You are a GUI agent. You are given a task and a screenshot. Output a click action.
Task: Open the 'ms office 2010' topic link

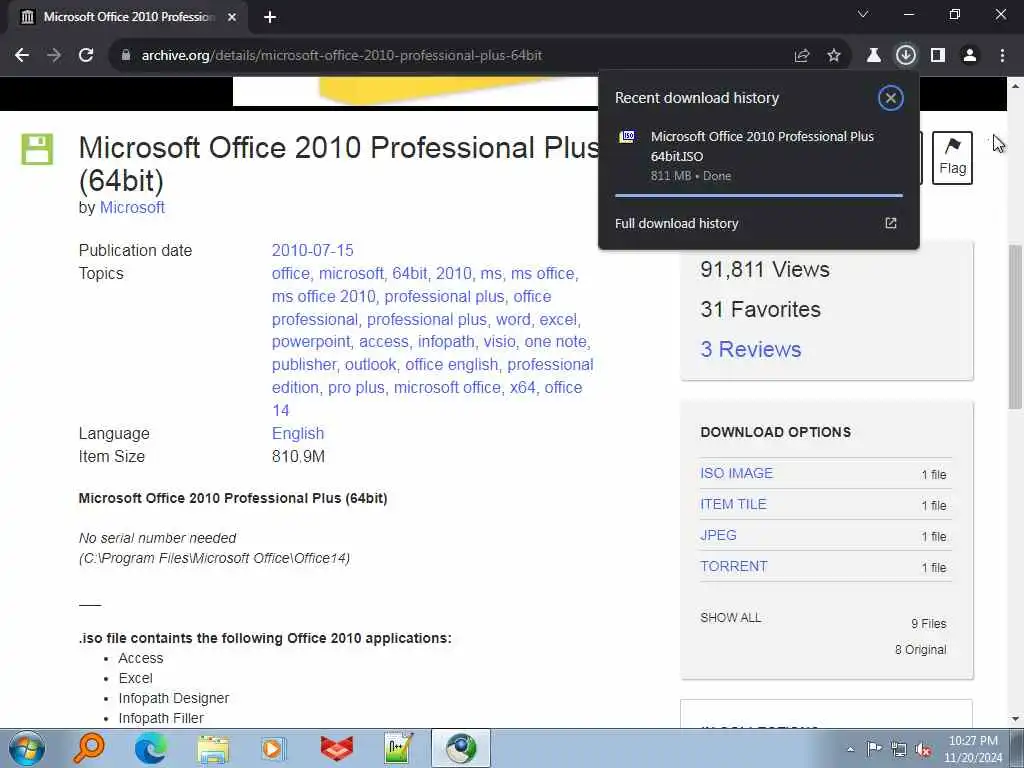click(x=324, y=296)
